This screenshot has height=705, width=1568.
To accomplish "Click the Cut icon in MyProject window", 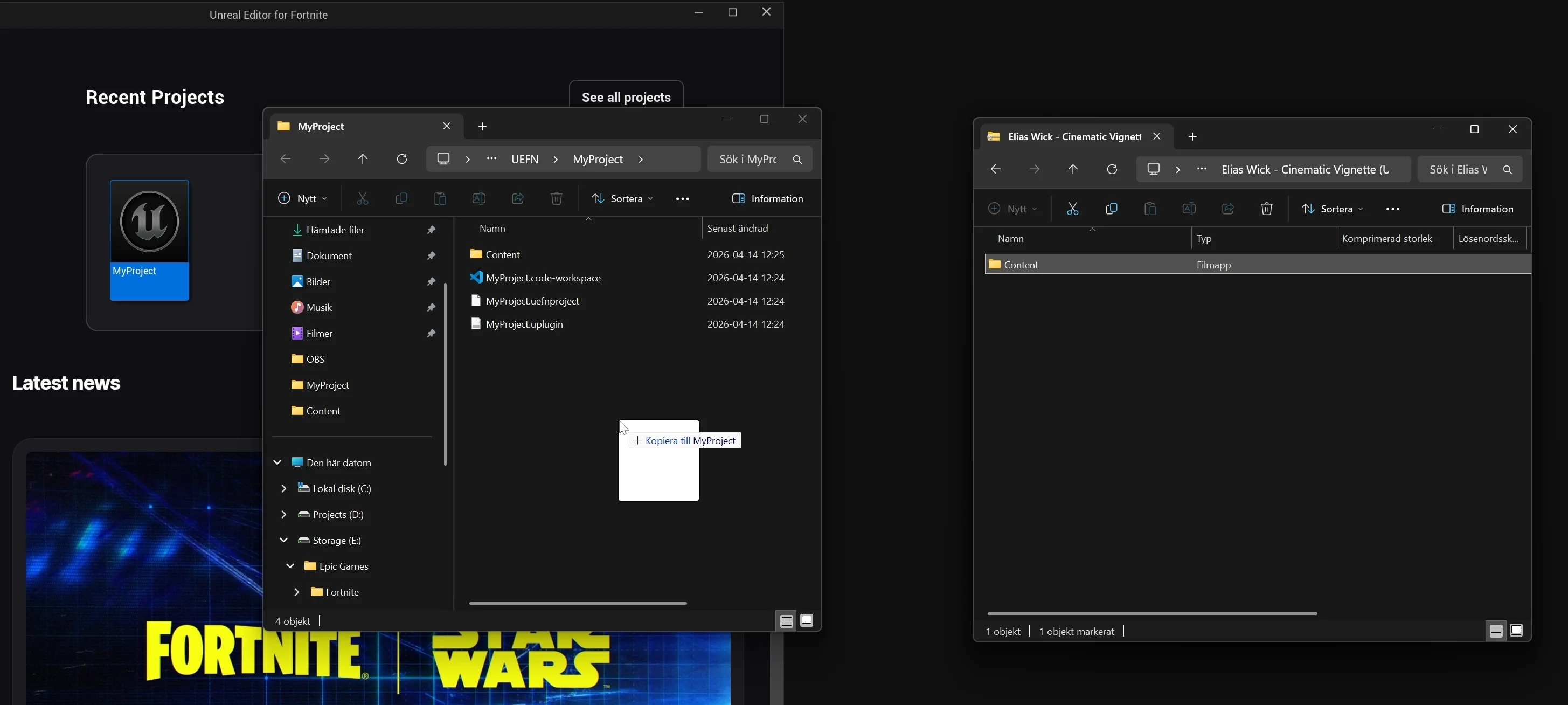I will pyautogui.click(x=363, y=198).
